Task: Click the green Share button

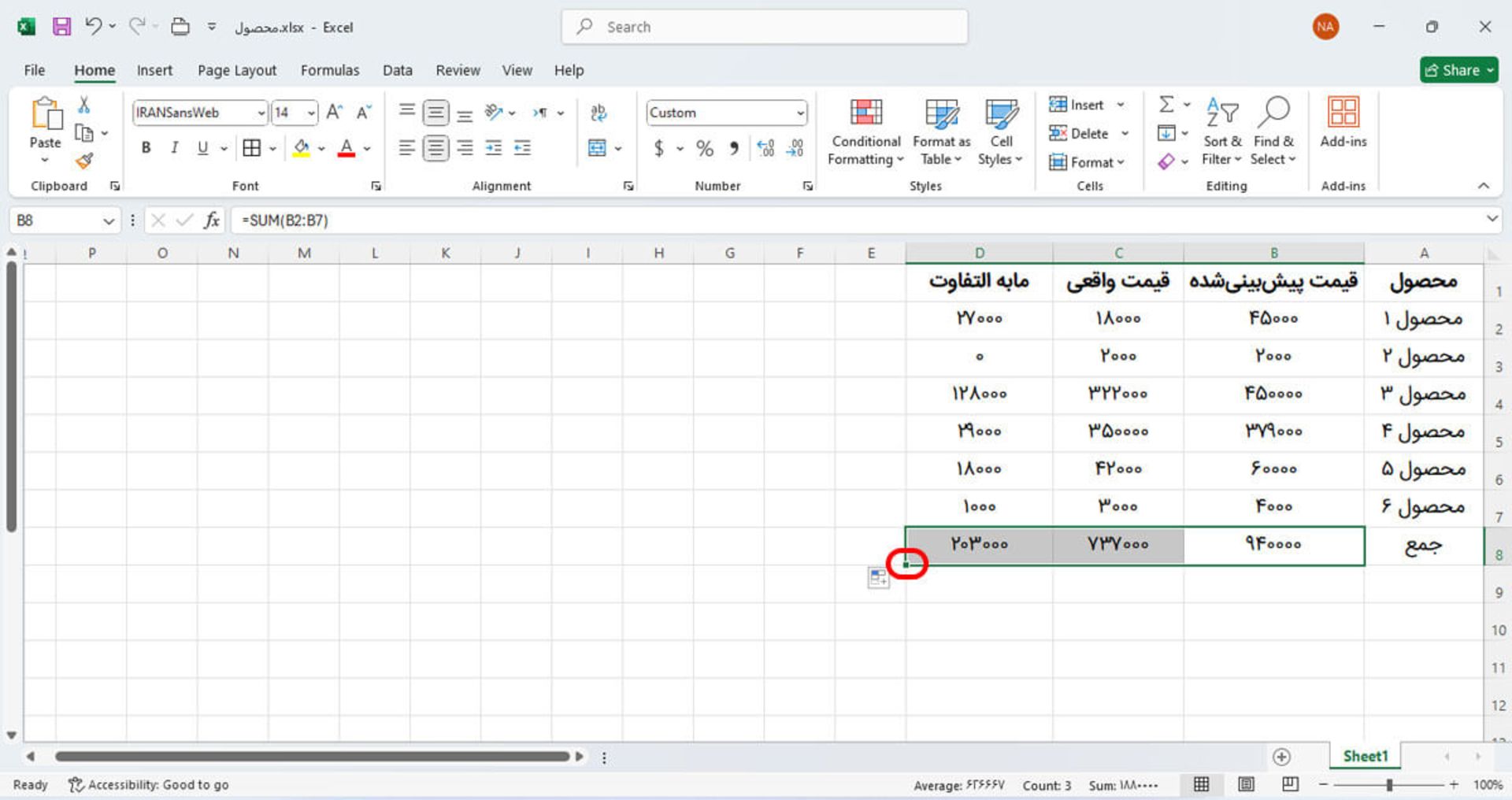Action: point(1458,70)
